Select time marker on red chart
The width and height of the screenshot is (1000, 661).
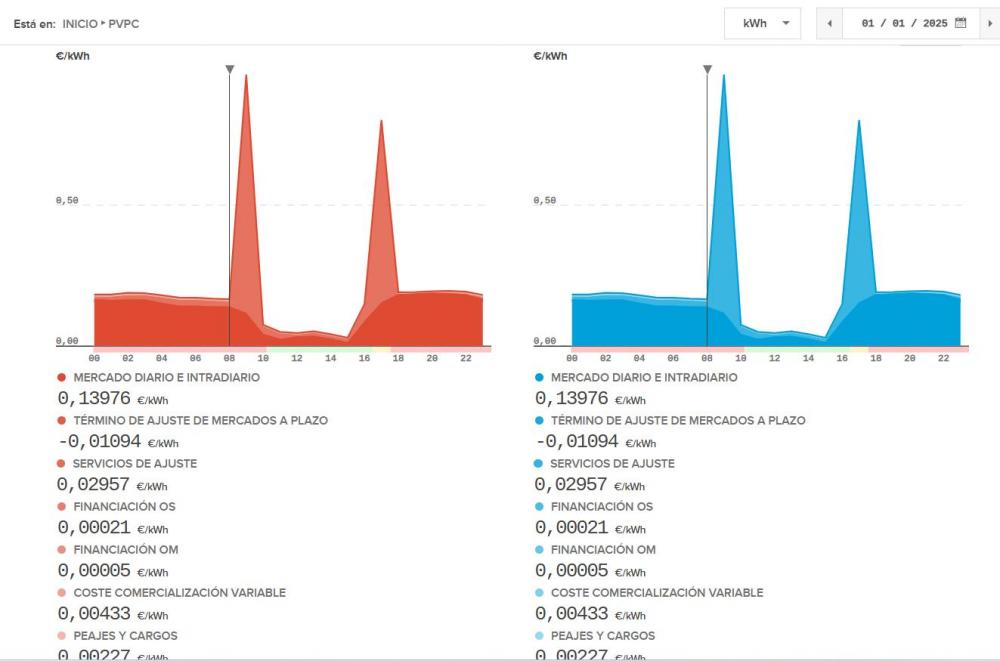(230, 69)
